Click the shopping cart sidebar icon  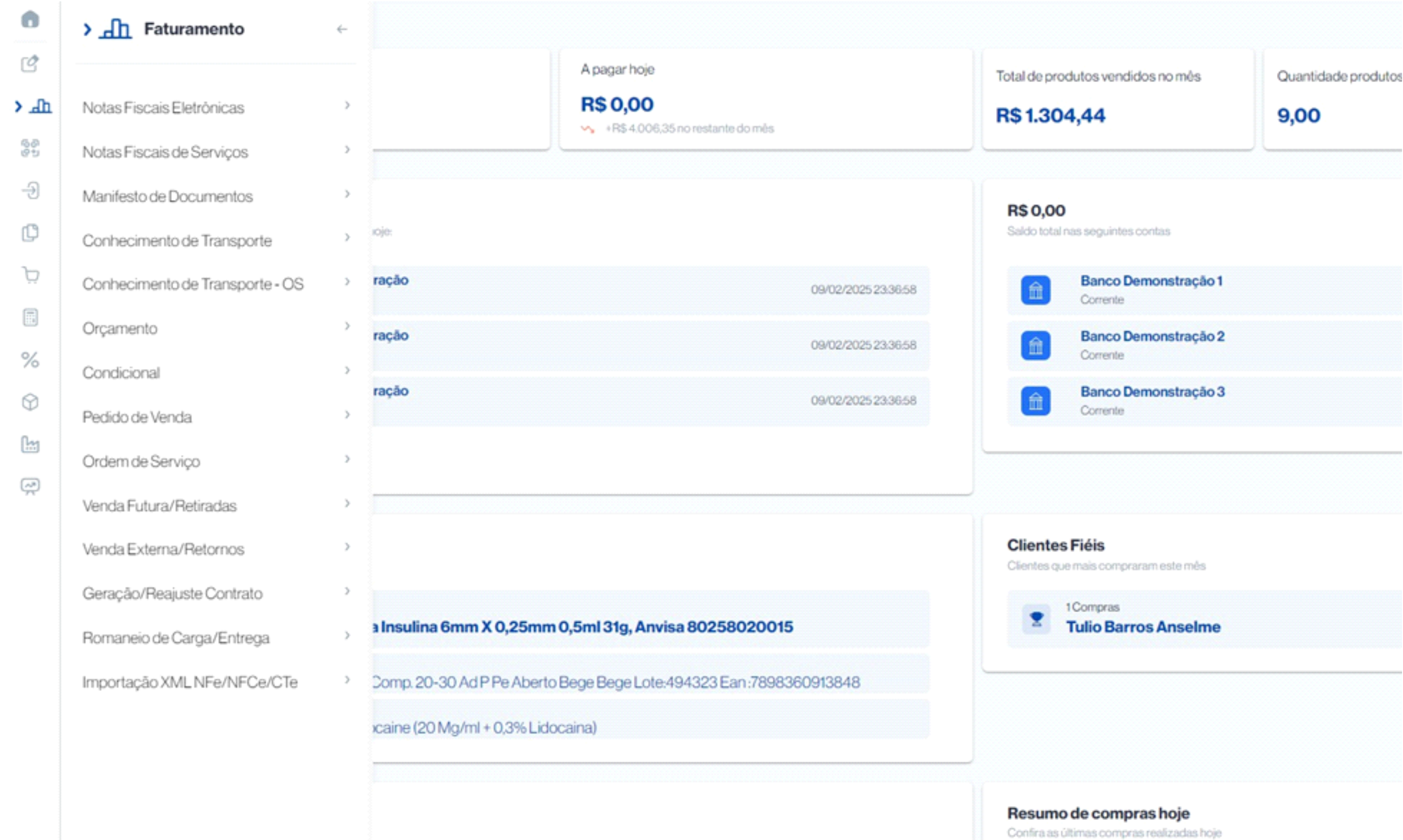pos(30,275)
